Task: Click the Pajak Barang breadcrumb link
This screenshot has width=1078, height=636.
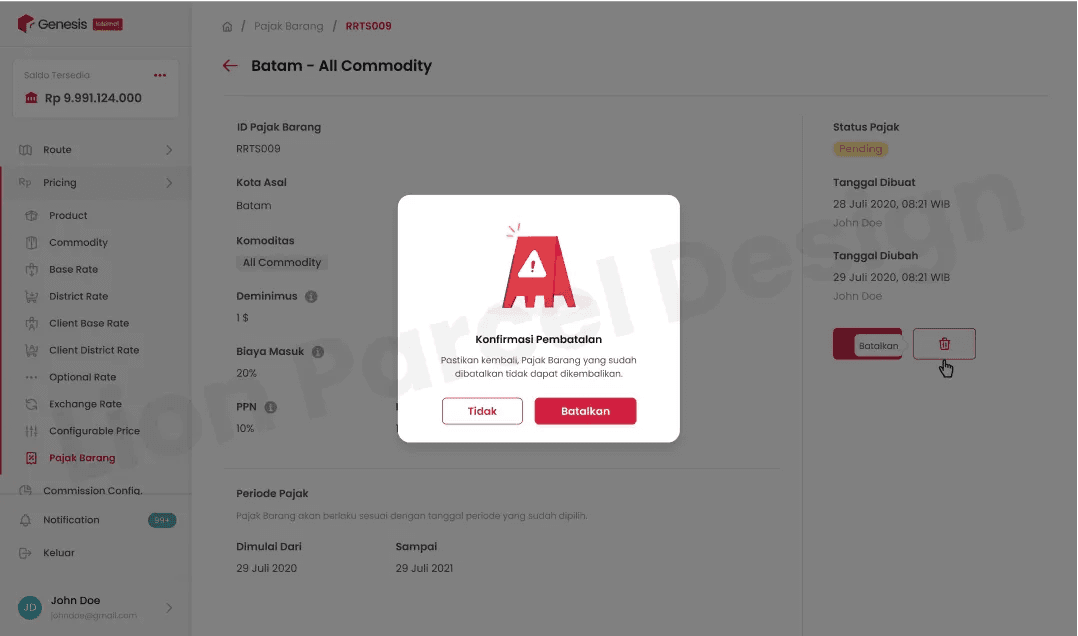Action: click(289, 26)
